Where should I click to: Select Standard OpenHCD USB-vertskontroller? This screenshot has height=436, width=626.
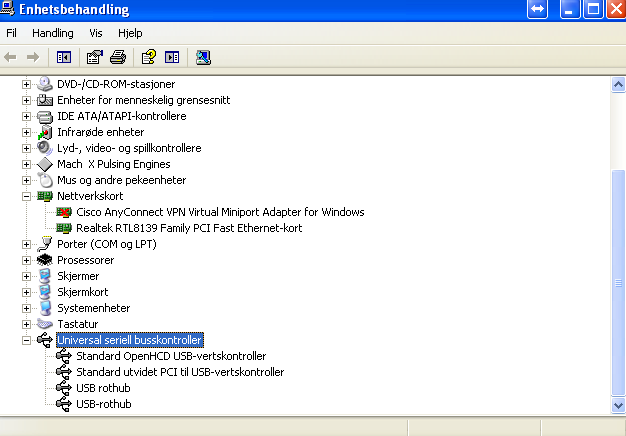(171, 356)
